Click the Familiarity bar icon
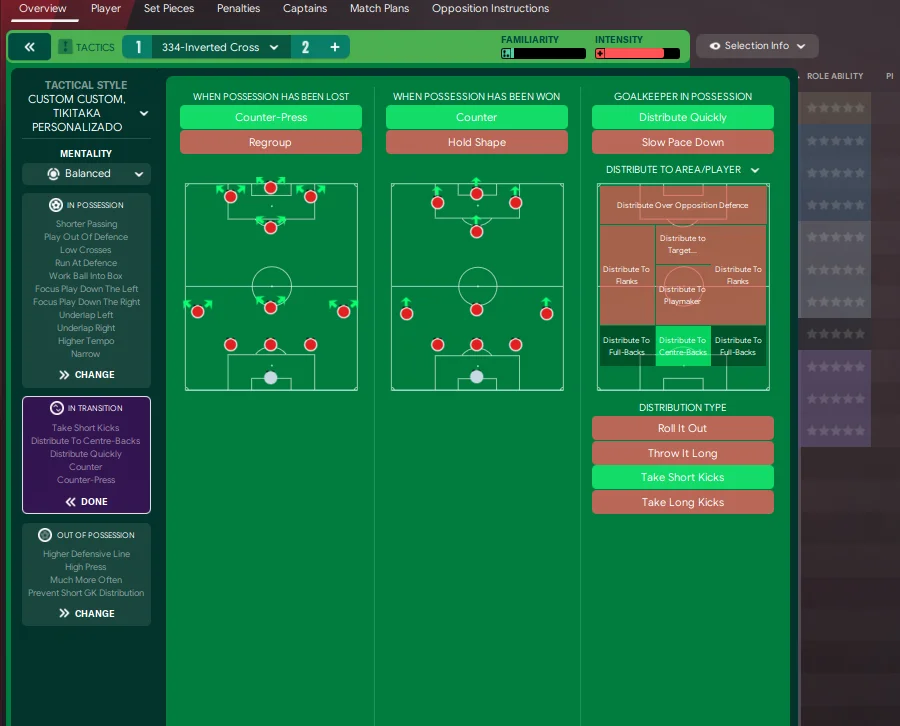This screenshot has width=900, height=726. pyautogui.click(x=507, y=54)
